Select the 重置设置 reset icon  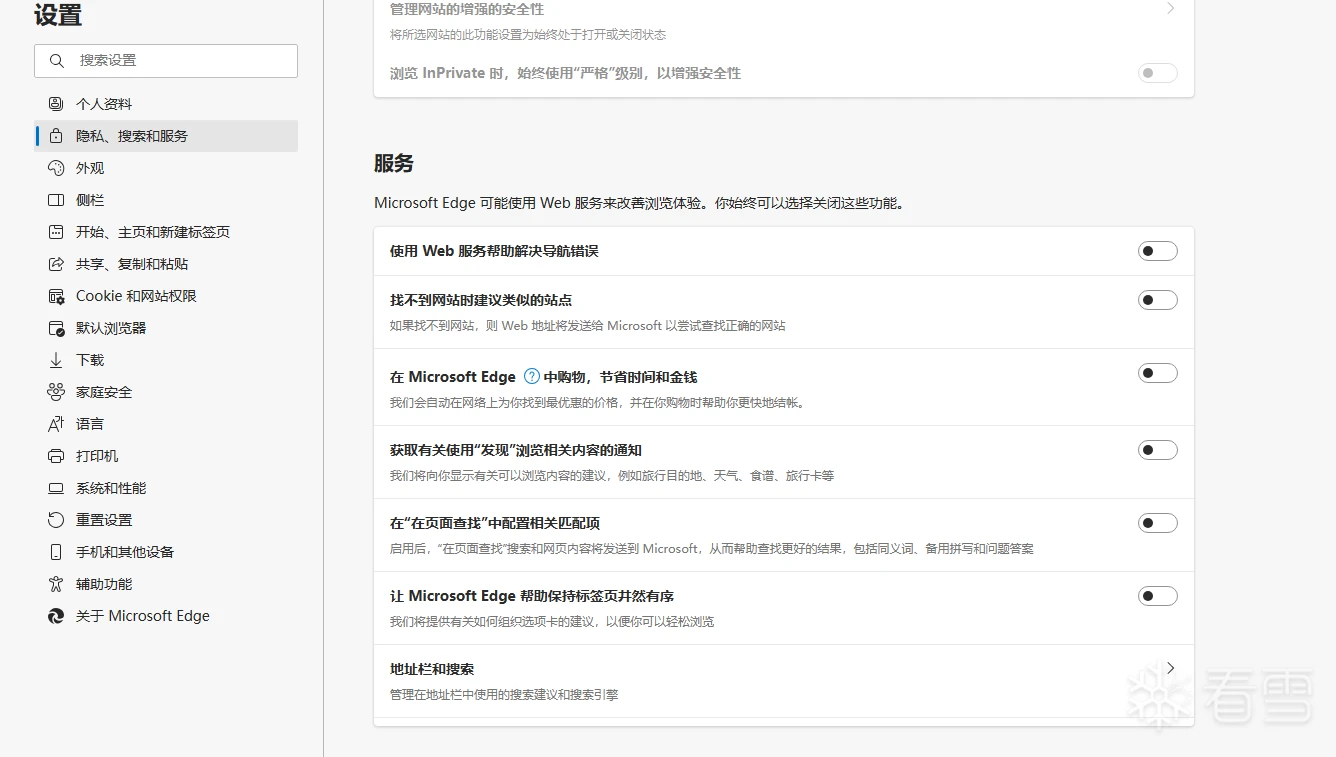click(56, 520)
